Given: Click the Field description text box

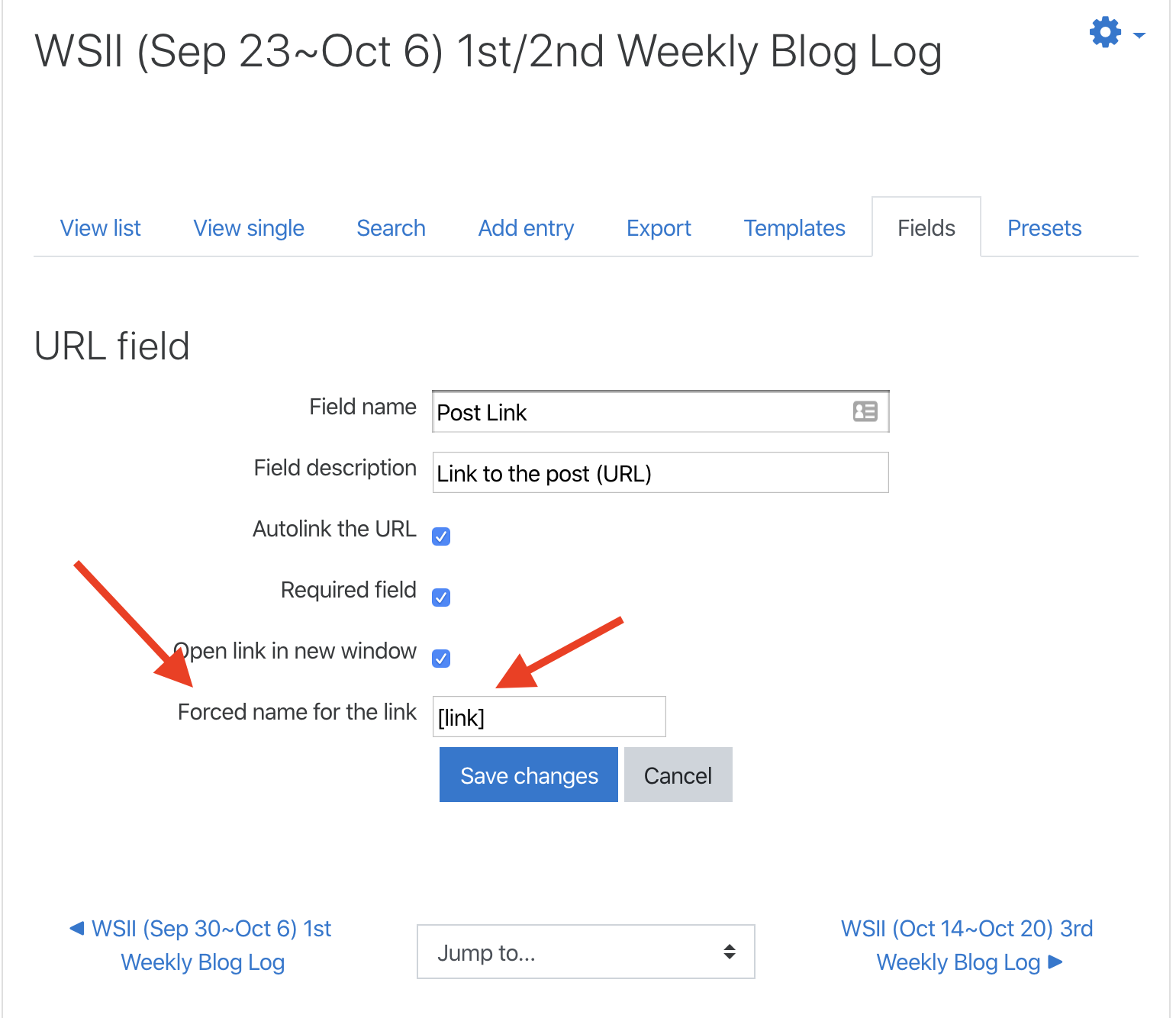Looking at the screenshot, I should click(660, 472).
